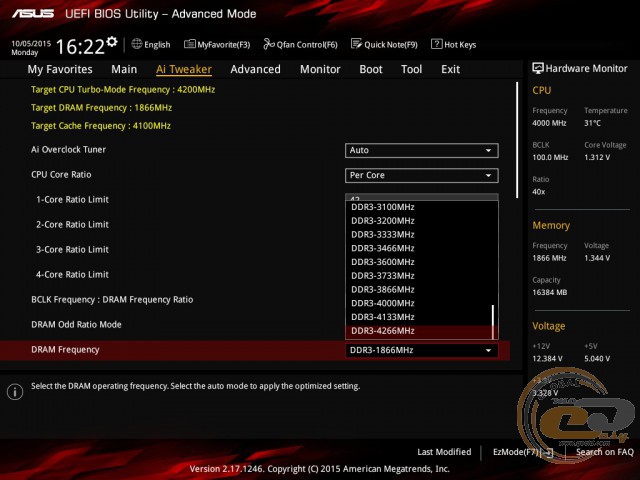
Task: Click the globe language icon
Action: click(137, 44)
